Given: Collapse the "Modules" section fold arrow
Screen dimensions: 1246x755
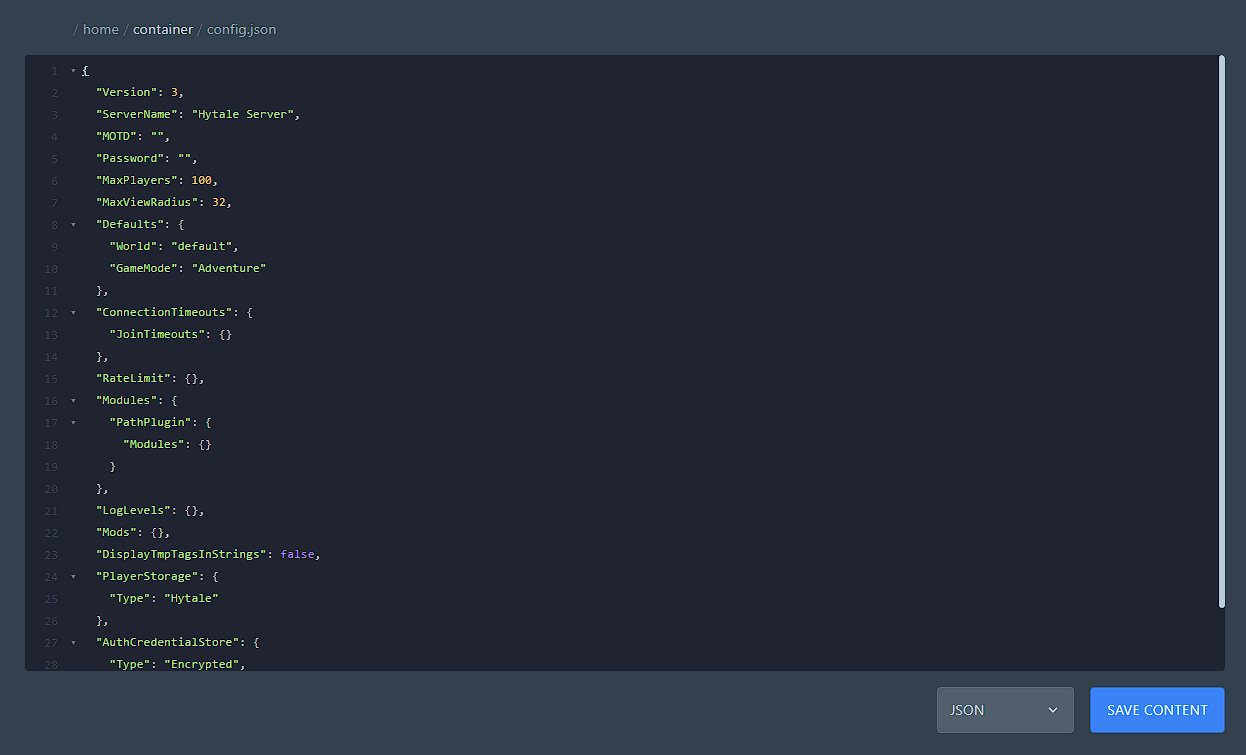Looking at the screenshot, I should pos(71,400).
